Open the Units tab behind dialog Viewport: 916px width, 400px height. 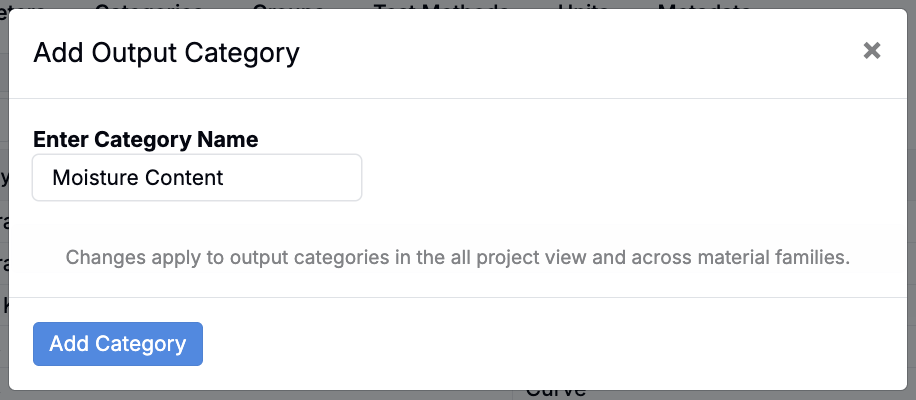click(583, 6)
